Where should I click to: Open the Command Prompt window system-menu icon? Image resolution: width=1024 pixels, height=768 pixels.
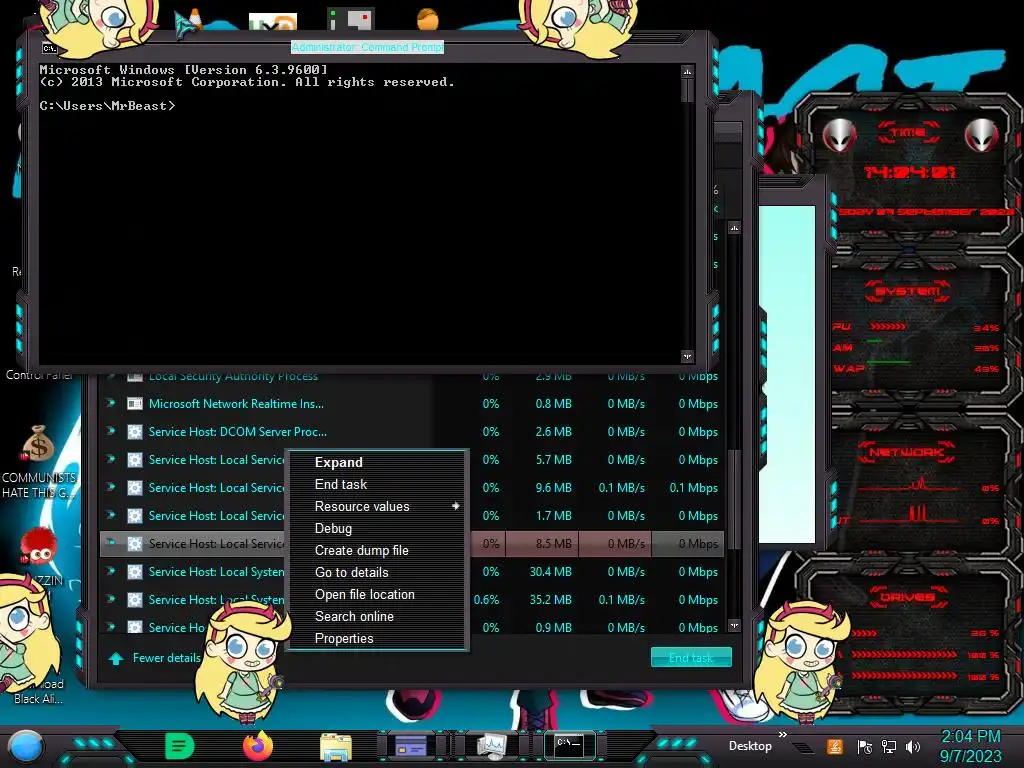click(x=50, y=48)
